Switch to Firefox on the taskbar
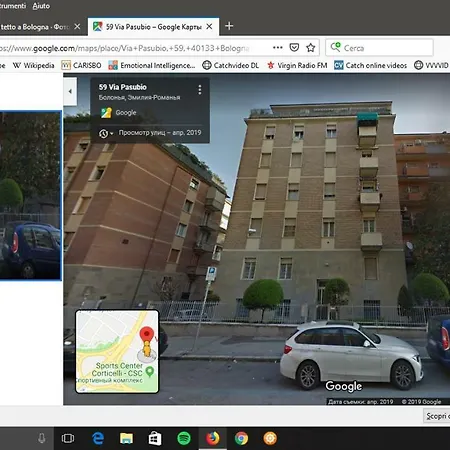 tap(213, 438)
